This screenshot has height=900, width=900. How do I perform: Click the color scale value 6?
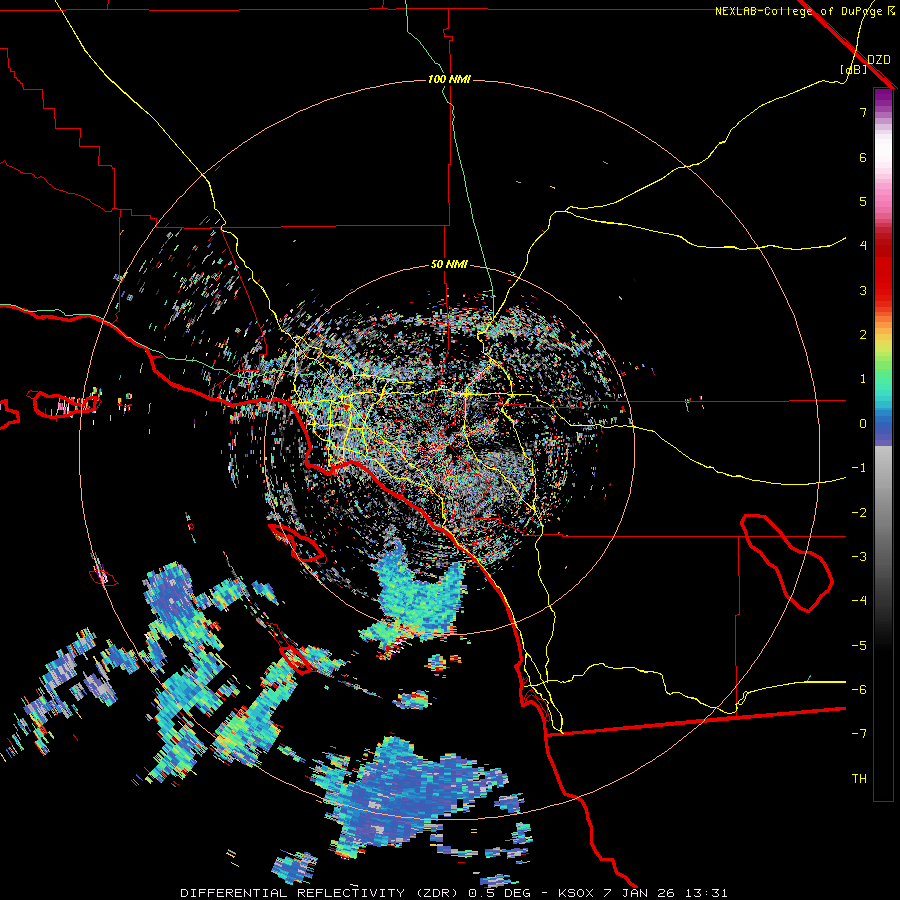point(863,157)
